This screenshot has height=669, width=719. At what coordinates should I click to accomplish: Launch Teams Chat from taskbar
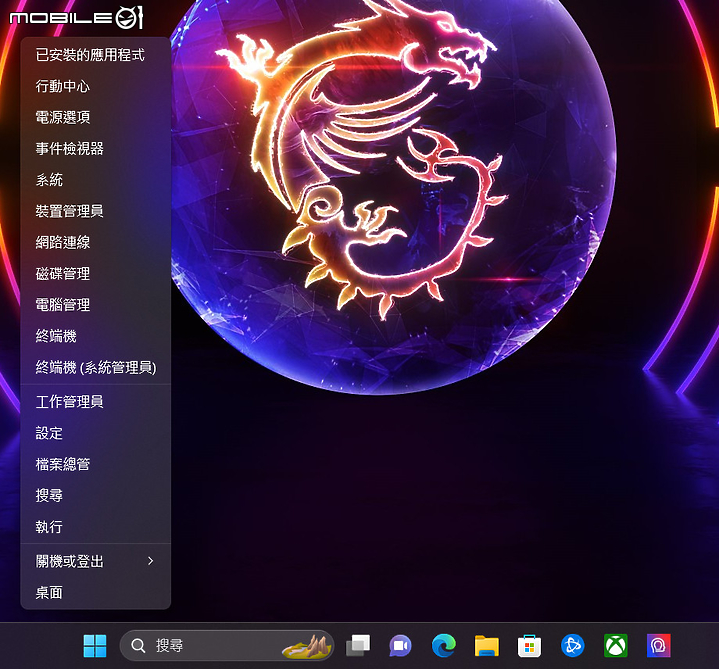(400, 646)
